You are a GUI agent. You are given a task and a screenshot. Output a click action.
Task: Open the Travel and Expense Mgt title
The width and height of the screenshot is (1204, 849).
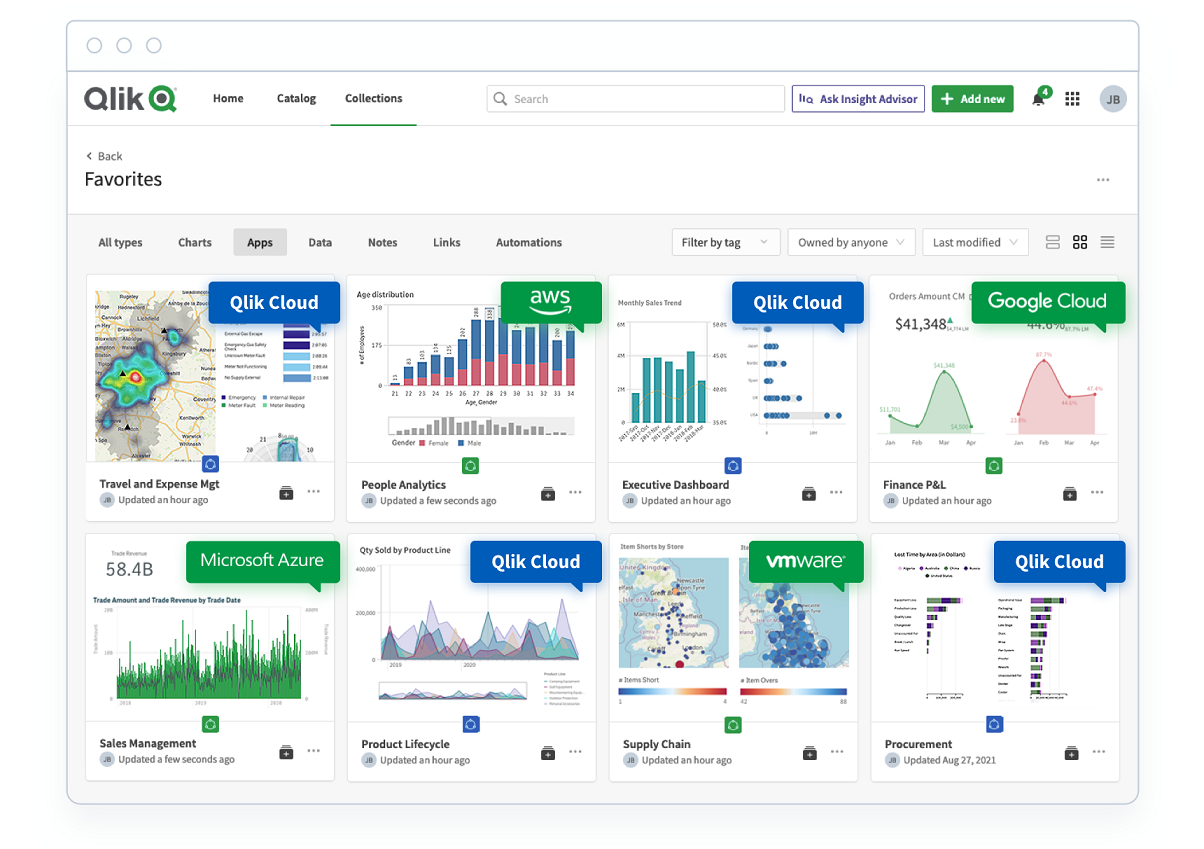pos(159,484)
